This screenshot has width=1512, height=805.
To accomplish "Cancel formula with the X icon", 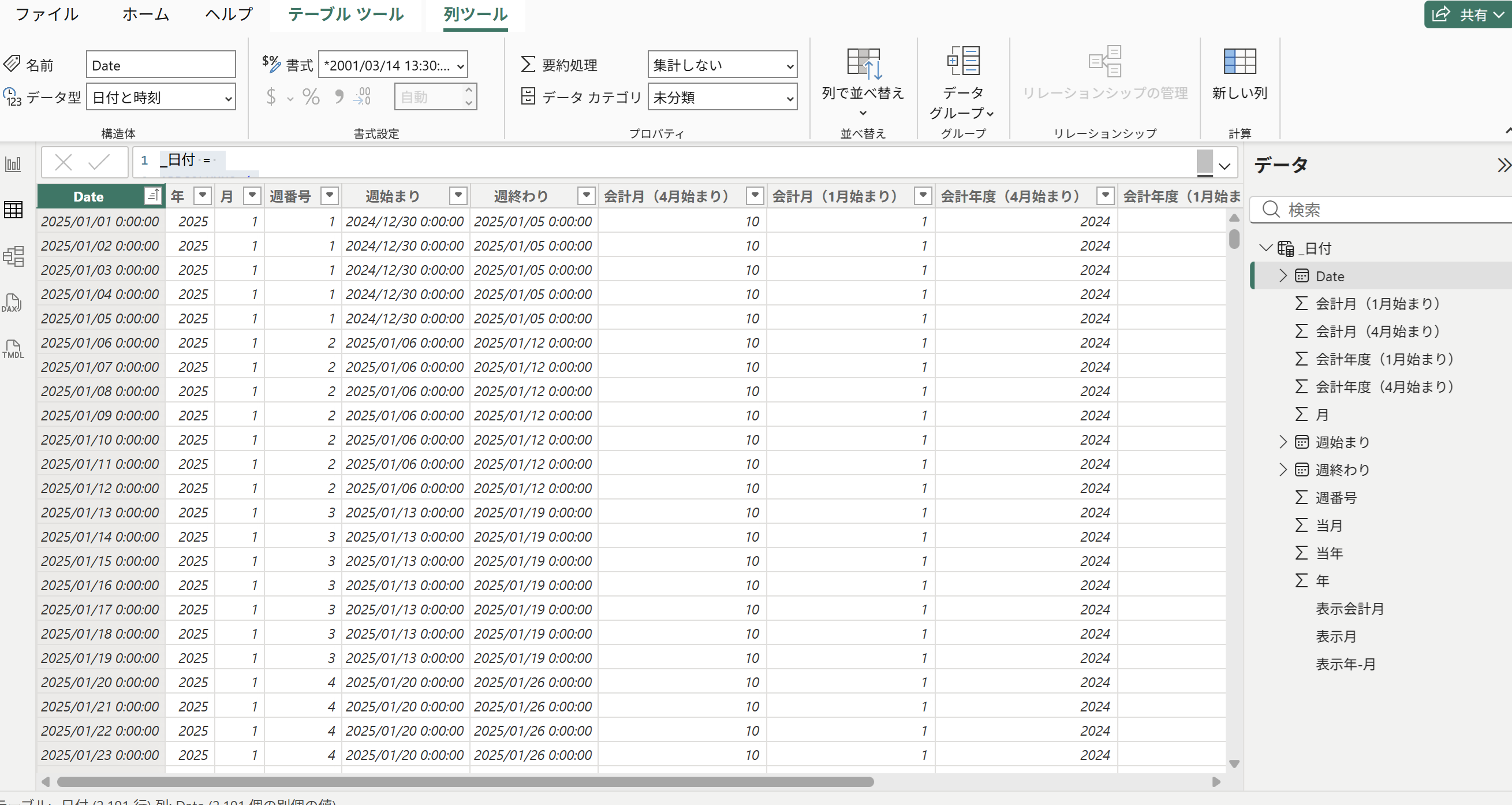I will [64, 162].
